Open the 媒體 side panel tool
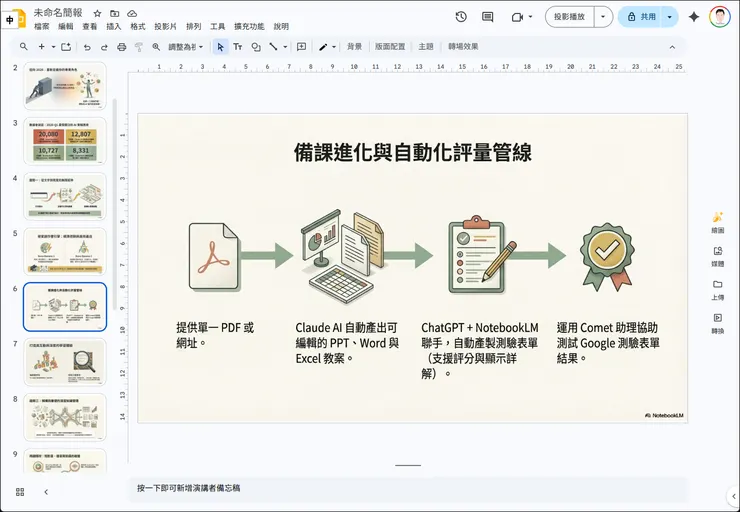The image size is (740, 512). [x=718, y=256]
